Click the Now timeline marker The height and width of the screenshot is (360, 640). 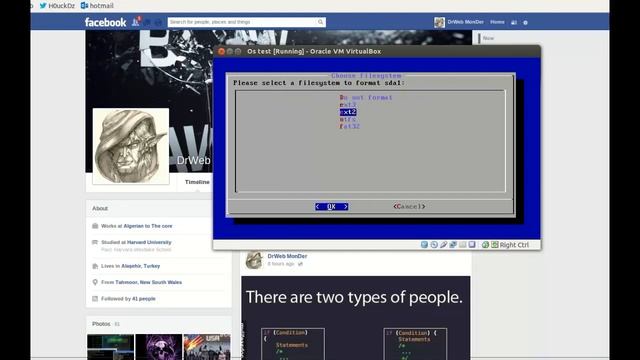pos(488,38)
